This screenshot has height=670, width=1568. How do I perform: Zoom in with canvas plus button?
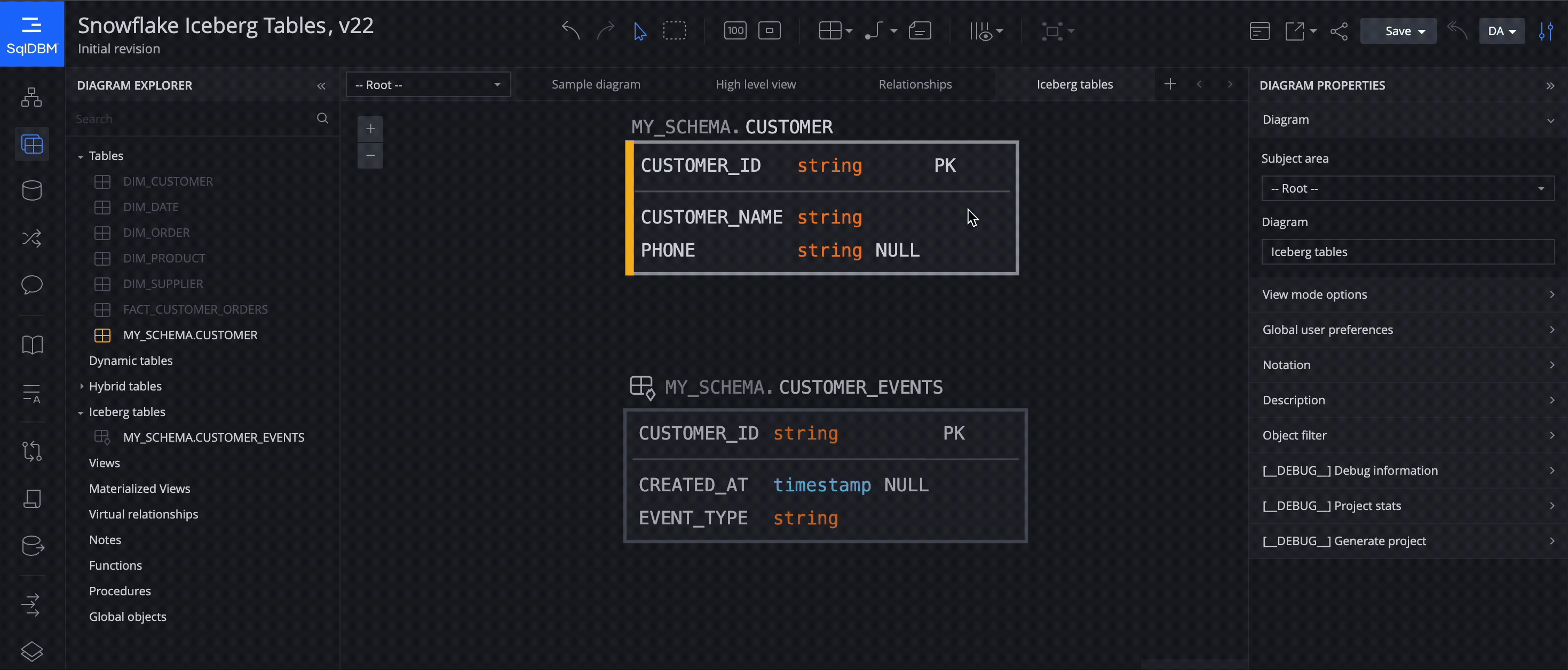coord(370,129)
